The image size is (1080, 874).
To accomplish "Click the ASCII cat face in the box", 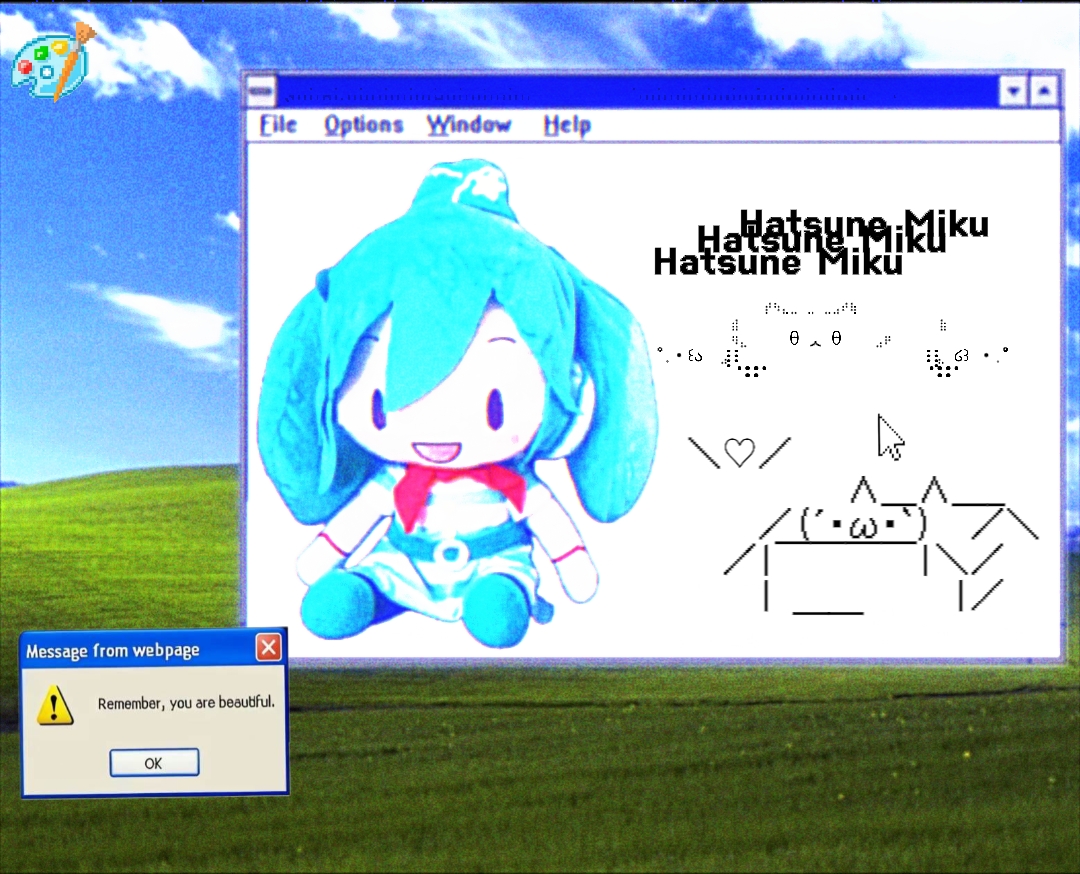I will pyautogui.click(x=862, y=525).
